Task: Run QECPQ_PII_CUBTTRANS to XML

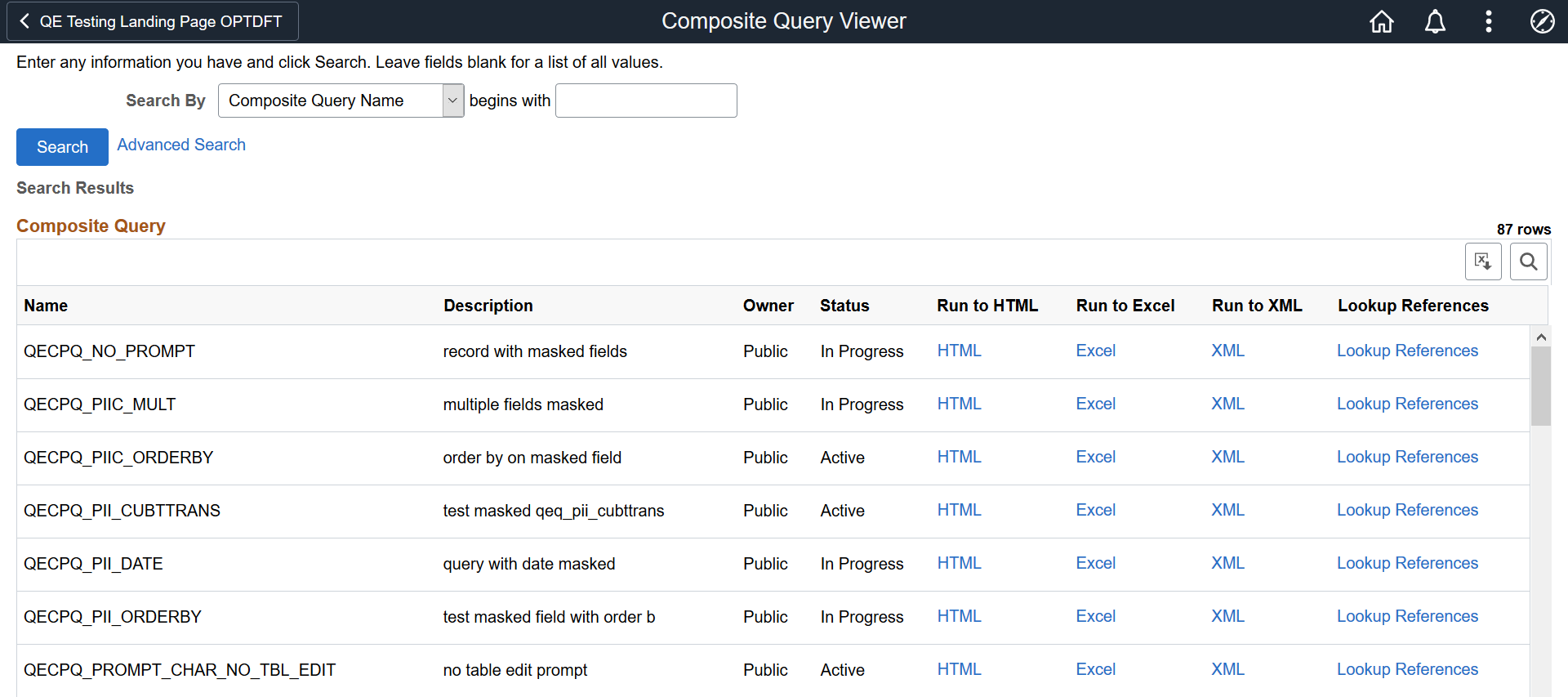Action: click(1227, 510)
